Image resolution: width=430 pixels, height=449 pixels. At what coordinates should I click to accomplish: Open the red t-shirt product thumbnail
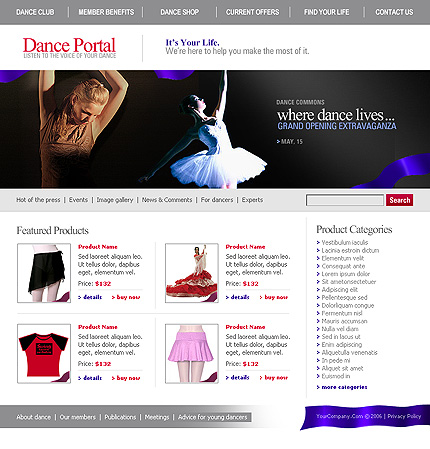[x=44, y=354]
